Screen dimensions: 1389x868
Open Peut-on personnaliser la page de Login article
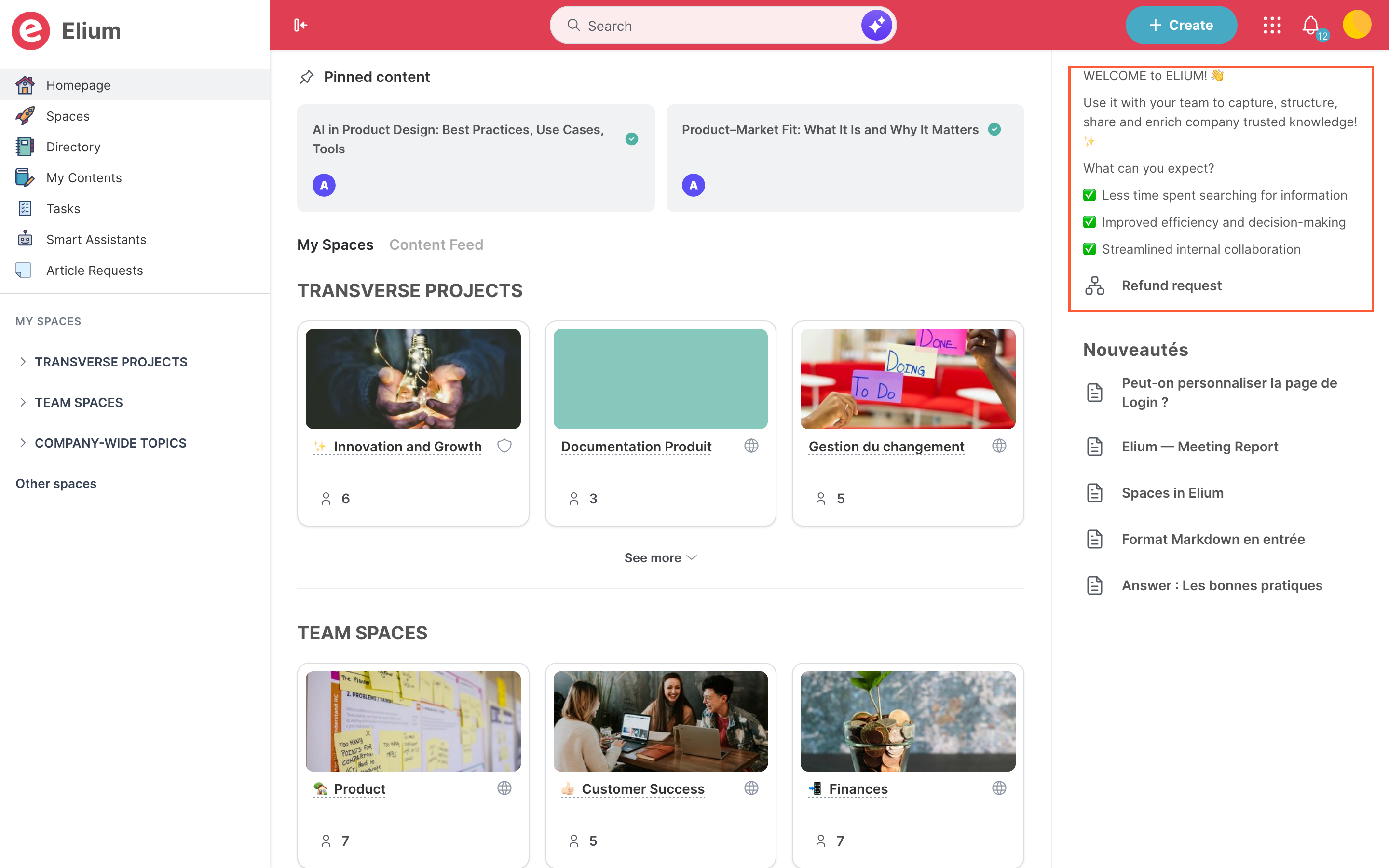(x=1229, y=393)
